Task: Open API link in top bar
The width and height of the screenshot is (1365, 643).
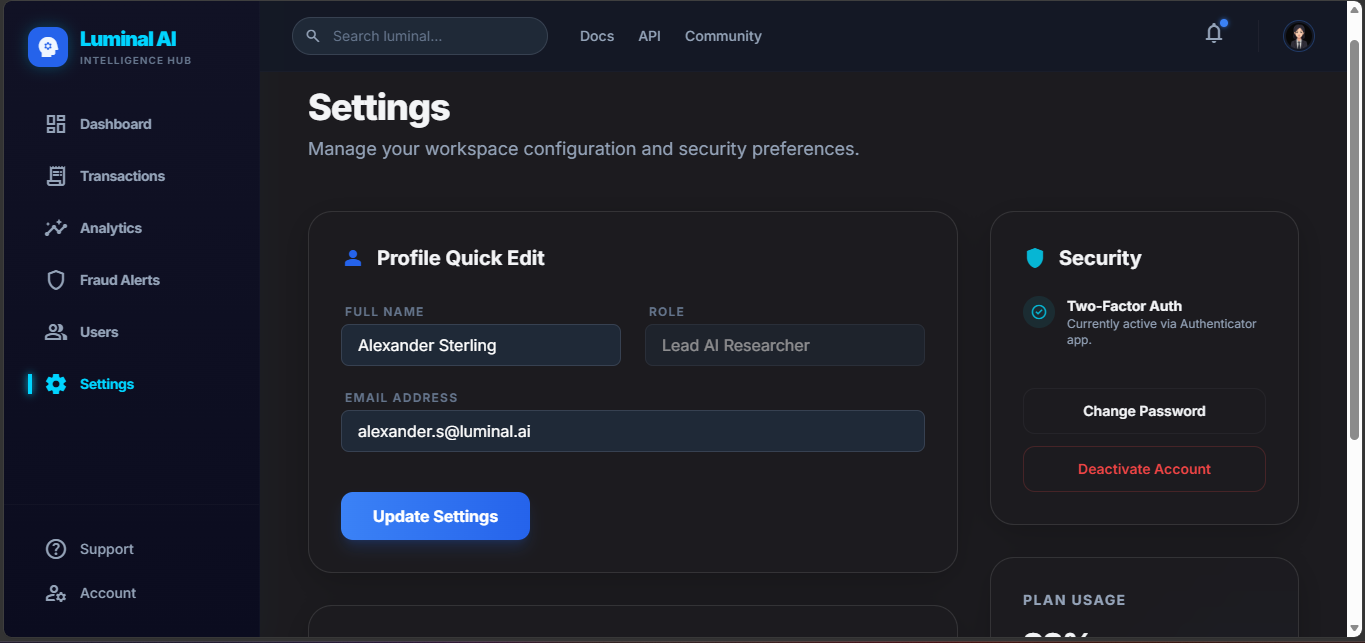Action: (x=650, y=36)
